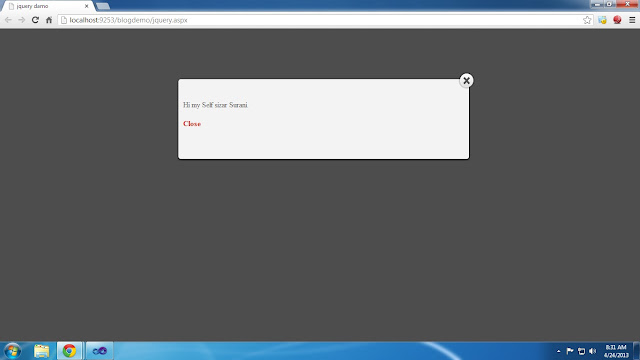Image resolution: width=640 pixels, height=360 pixels.
Task: Click the yellow extension icon beside the star
Action: click(x=602, y=20)
